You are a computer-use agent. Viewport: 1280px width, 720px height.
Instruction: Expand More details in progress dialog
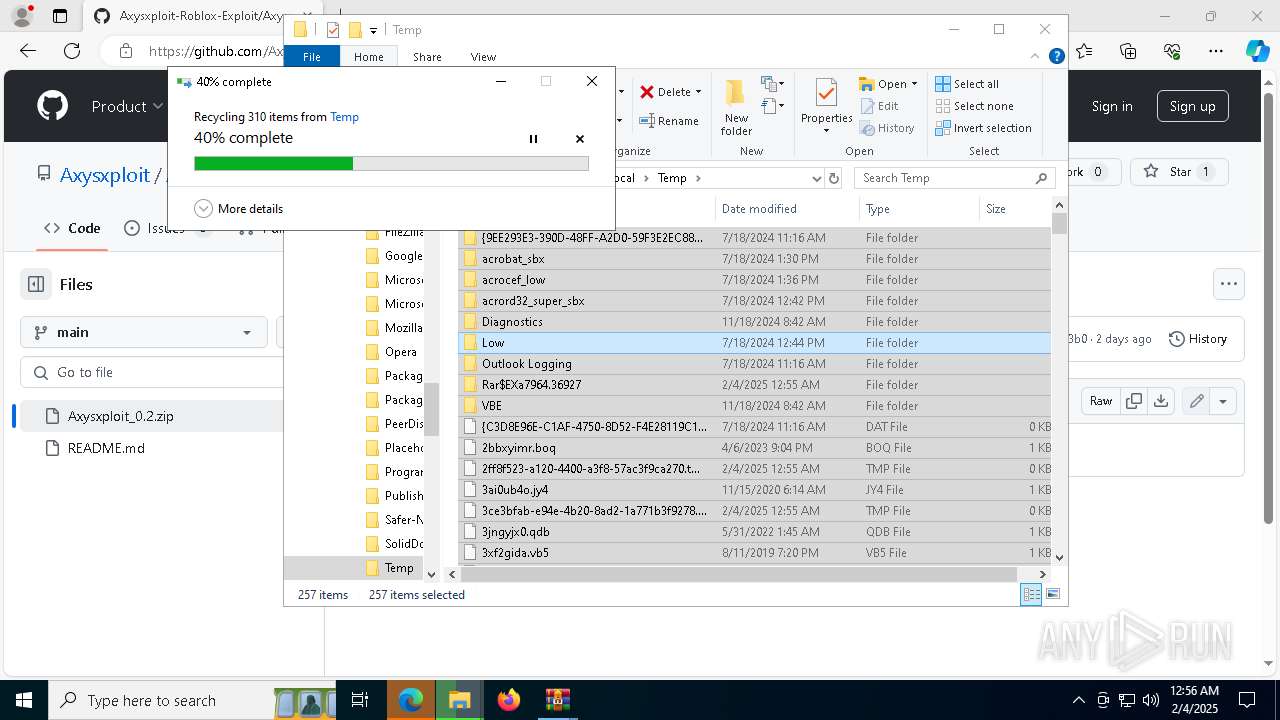point(239,209)
